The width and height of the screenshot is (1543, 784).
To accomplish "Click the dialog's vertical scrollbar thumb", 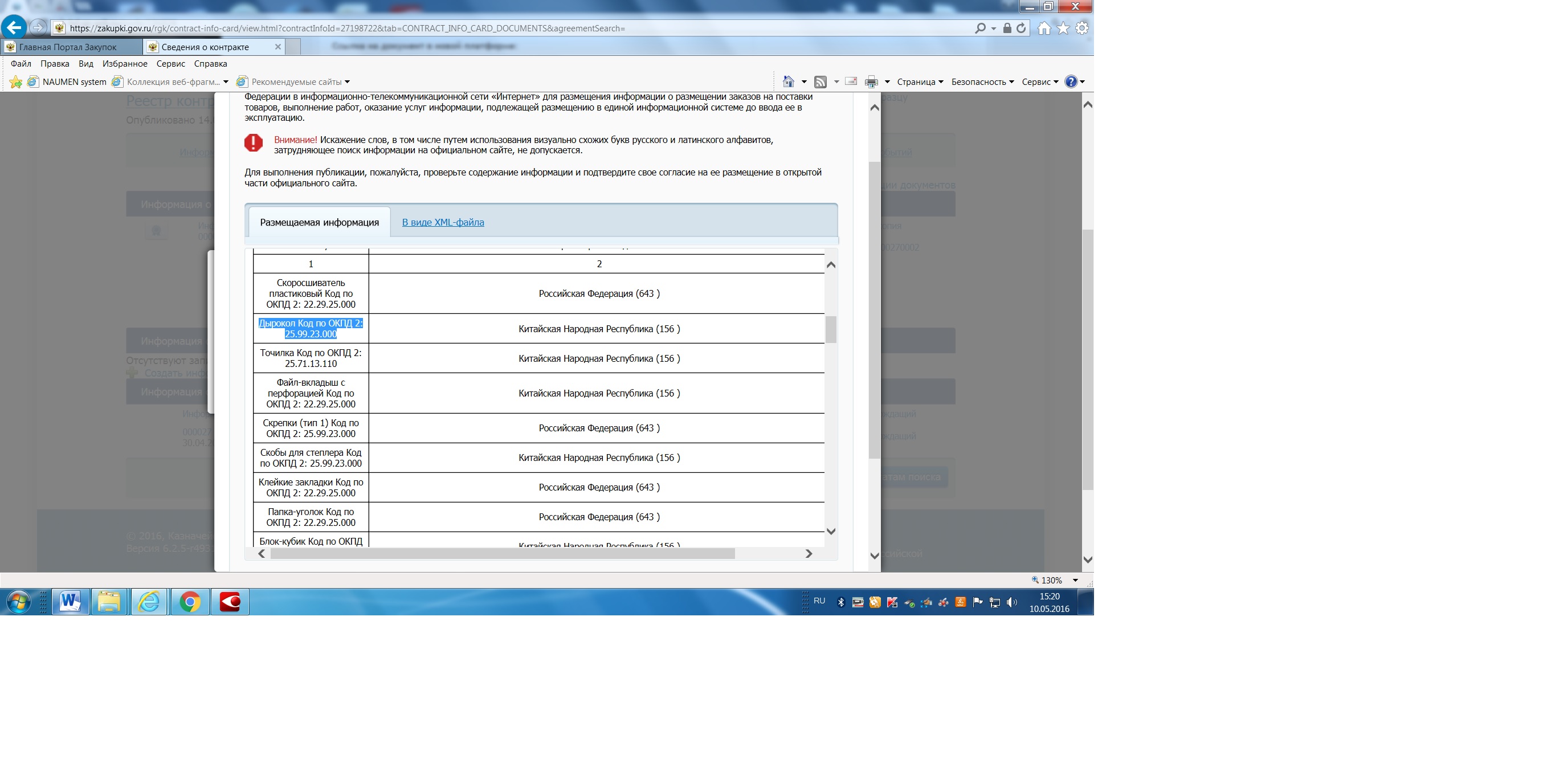I will coord(875,311).
